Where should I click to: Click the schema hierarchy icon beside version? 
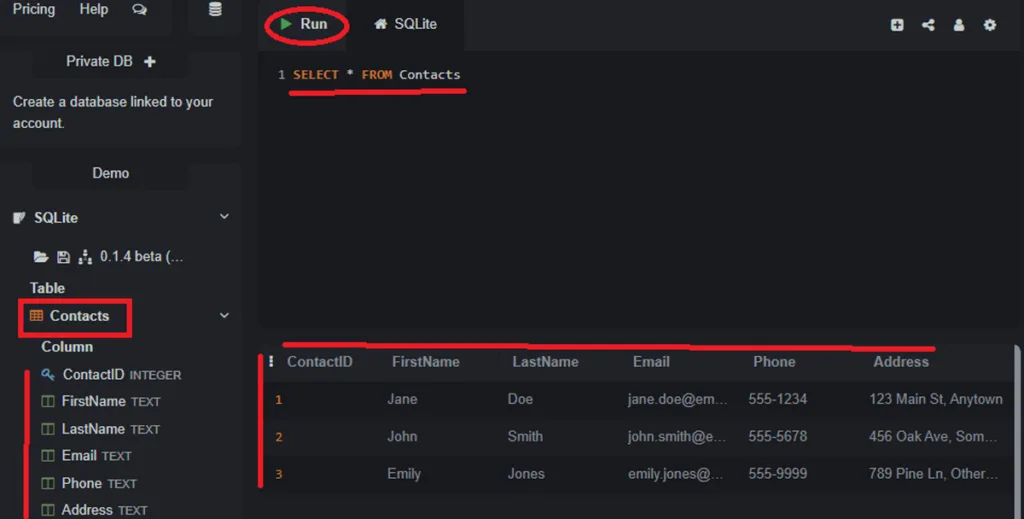(x=85, y=257)
